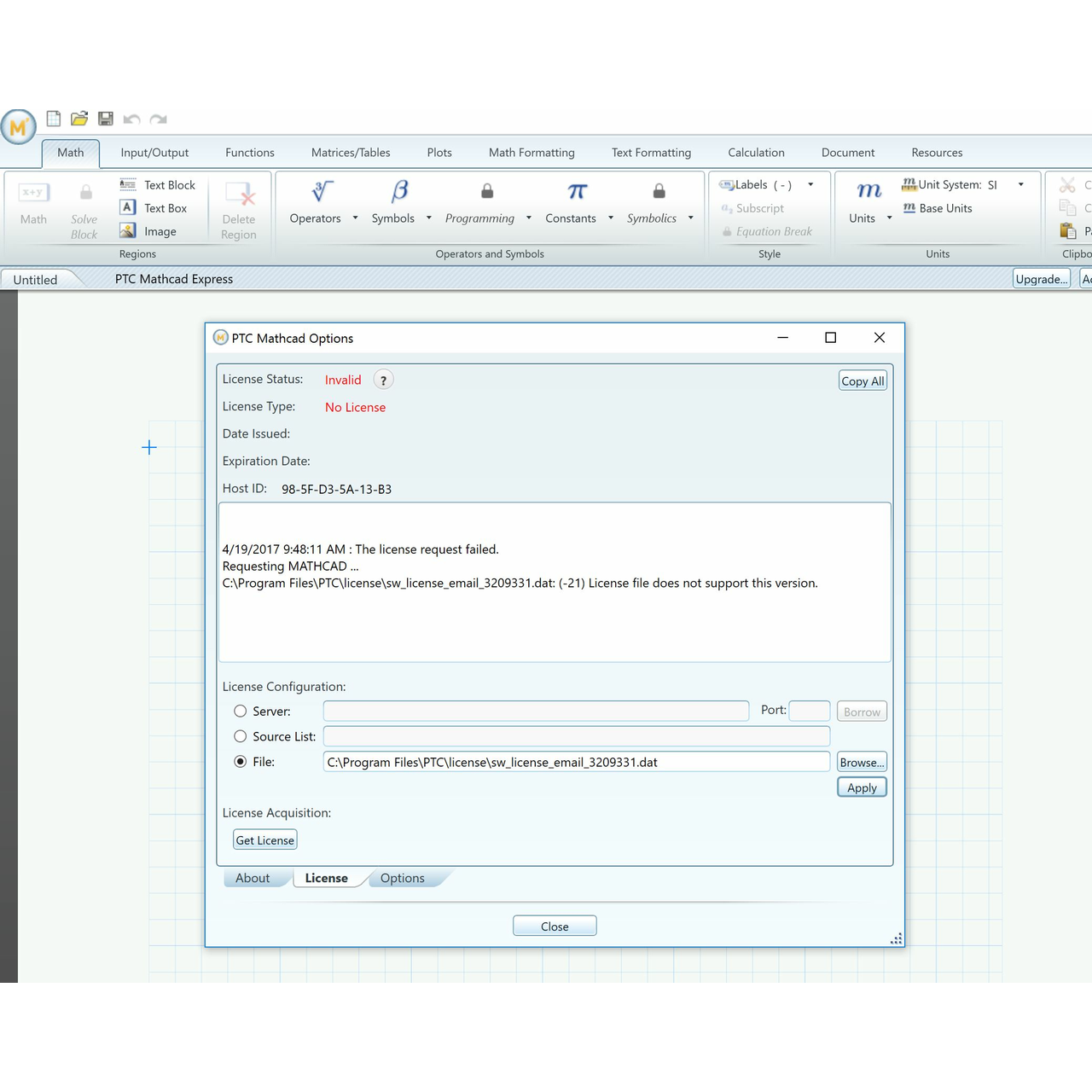Select the Server radio button
The height and width of the screenshot is (1092, 1092).
coord(241,712)
